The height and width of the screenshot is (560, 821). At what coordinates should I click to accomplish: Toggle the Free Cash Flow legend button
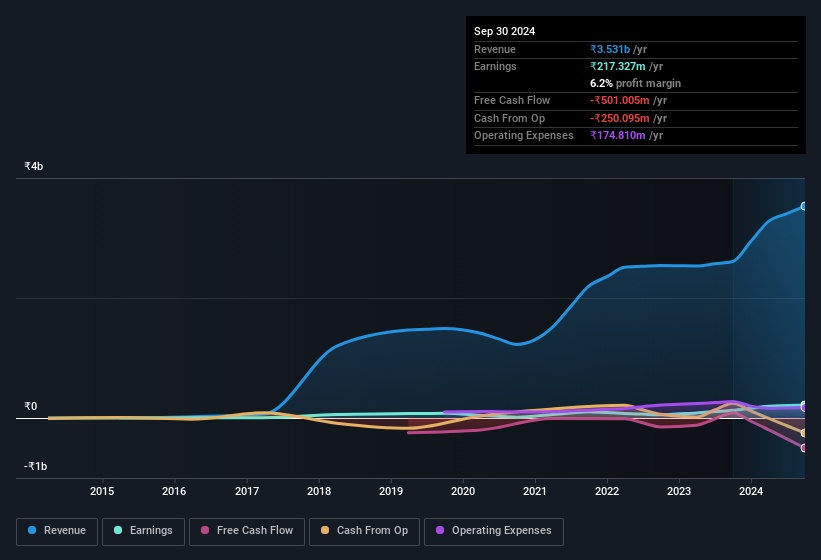coord(247,532)
